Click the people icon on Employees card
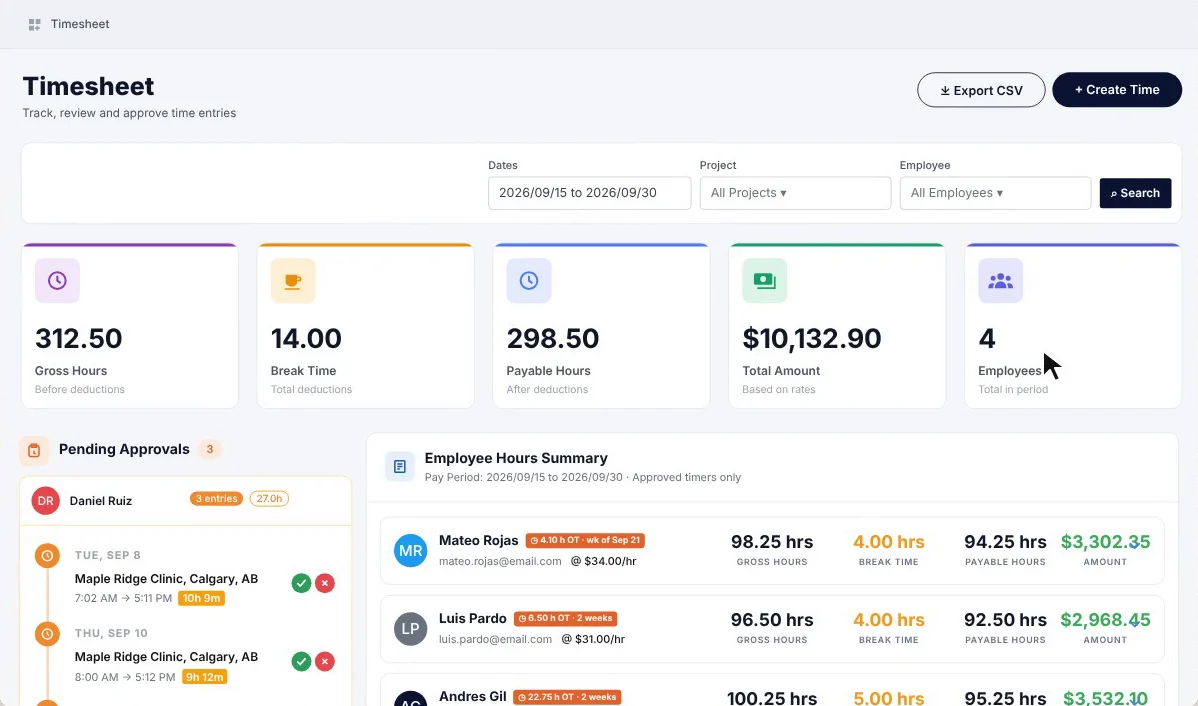The image size is (1198, 706). pyautogui.click(x=1000, y=280)
